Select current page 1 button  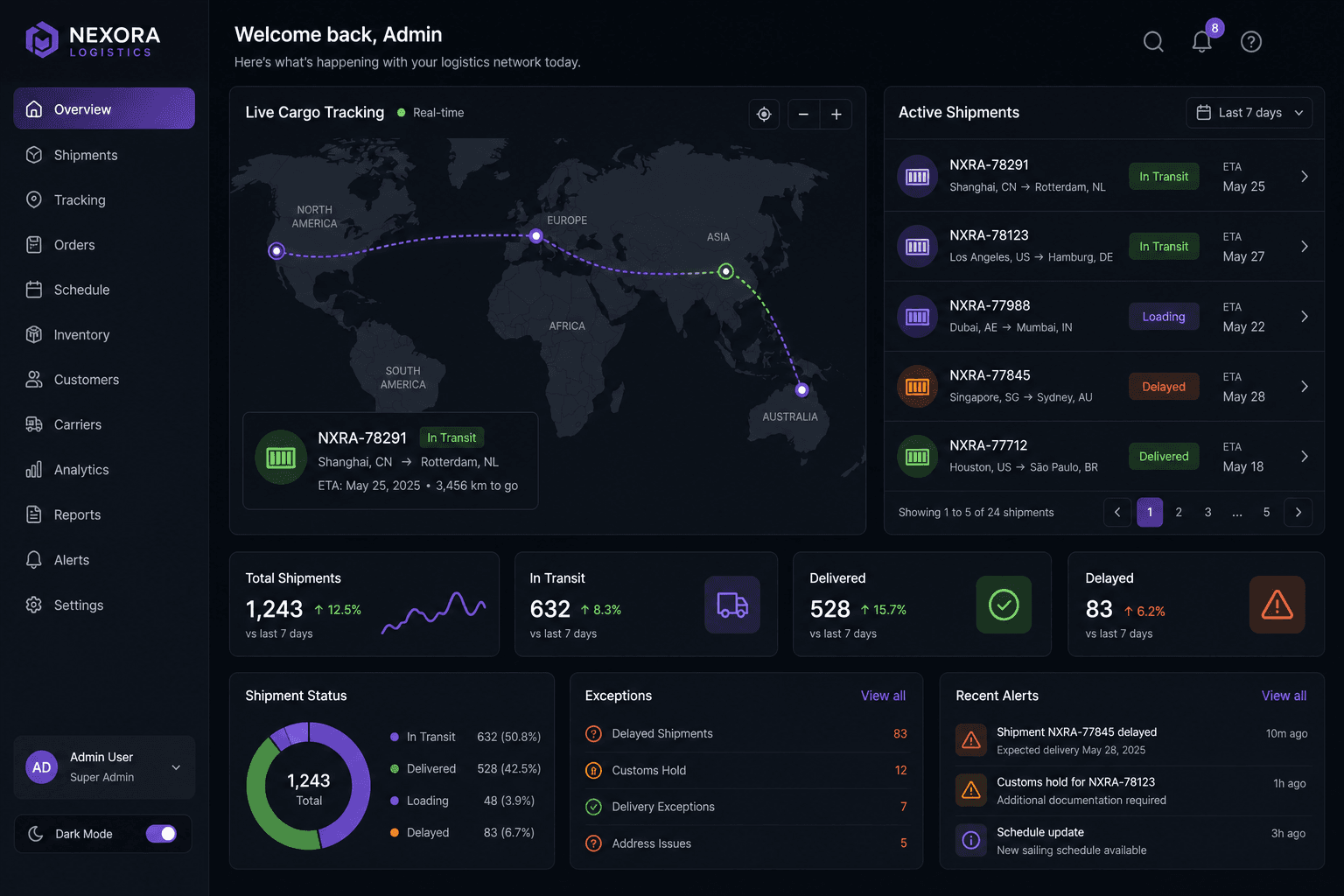(1150, 513)
